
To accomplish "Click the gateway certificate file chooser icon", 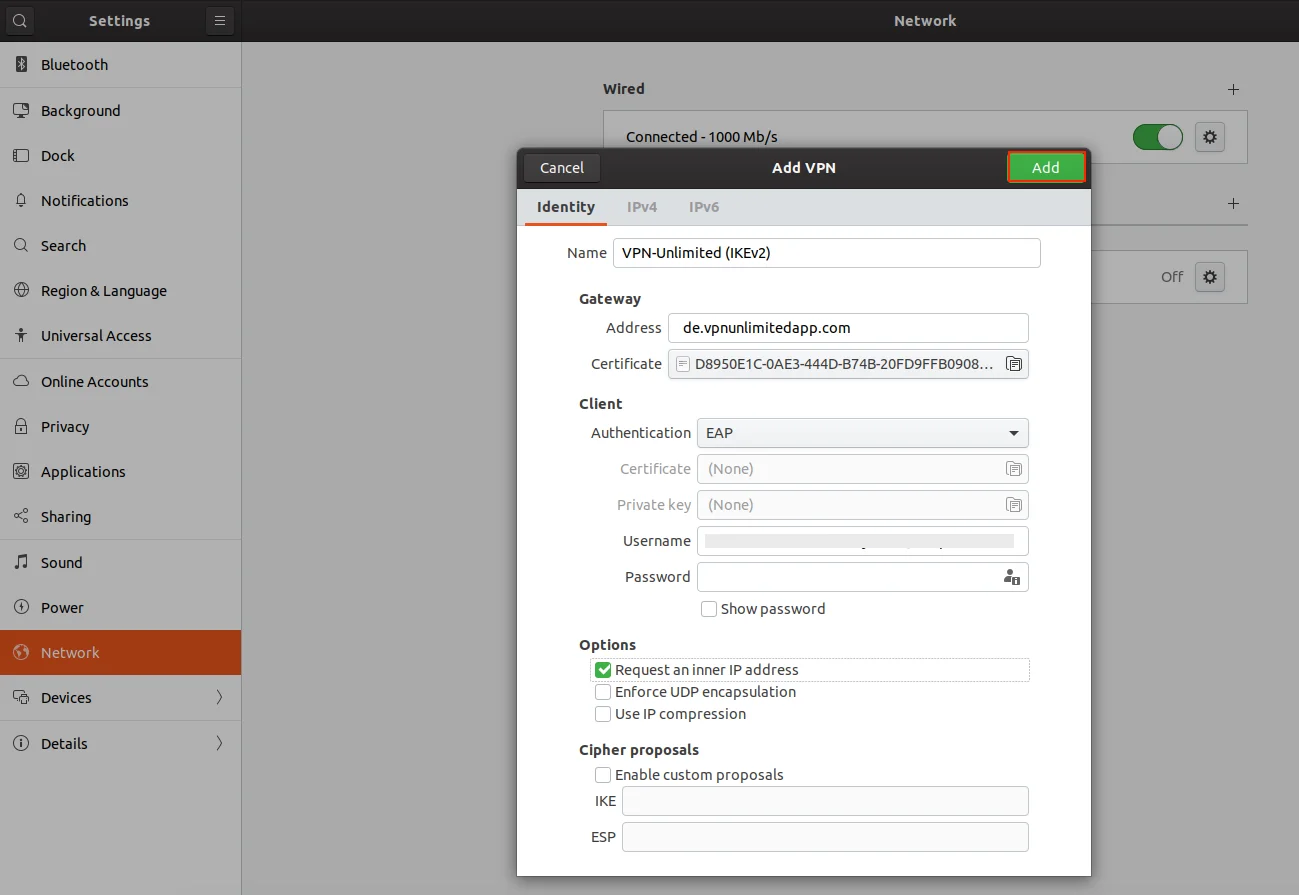I will pyautogui.click(x=1013, y=364).
